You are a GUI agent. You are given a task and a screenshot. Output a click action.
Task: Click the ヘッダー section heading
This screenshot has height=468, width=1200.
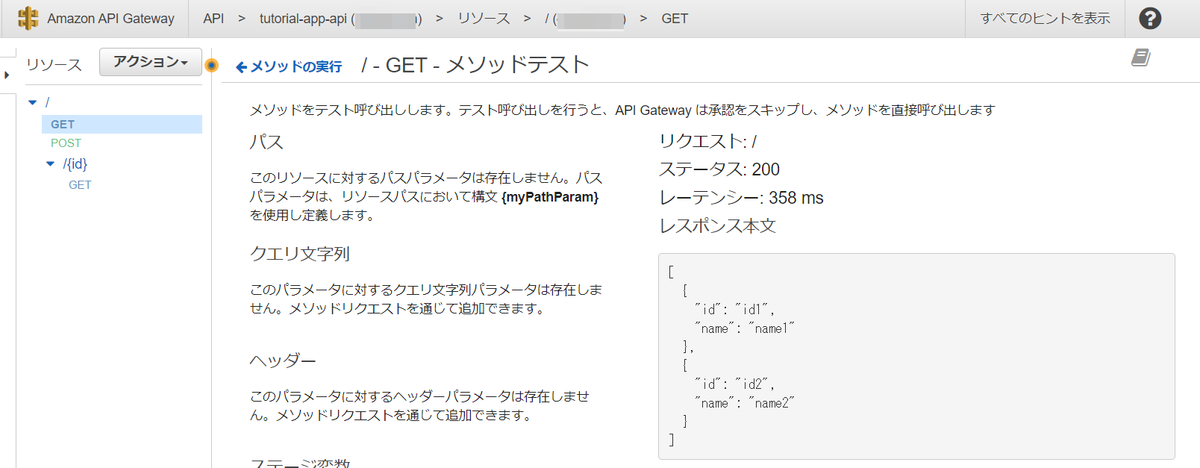[283, 361]
